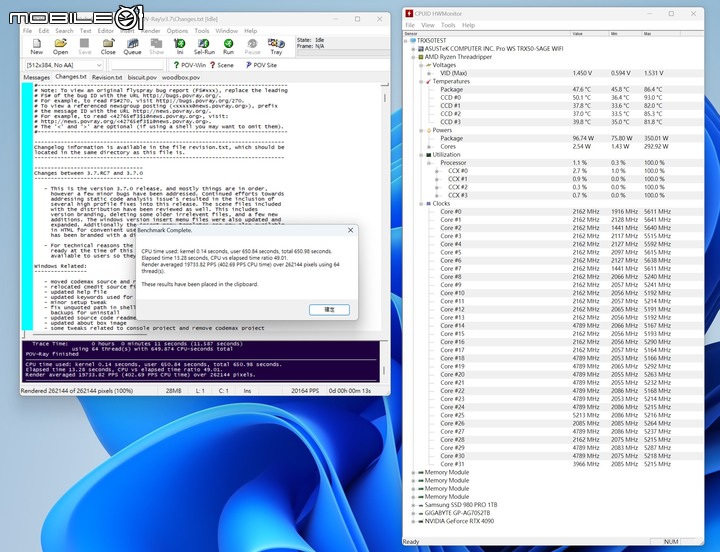Click Samsung SSD 980 PRO icon
Viewport: 720px width, 552px height.
pos(420,505)
